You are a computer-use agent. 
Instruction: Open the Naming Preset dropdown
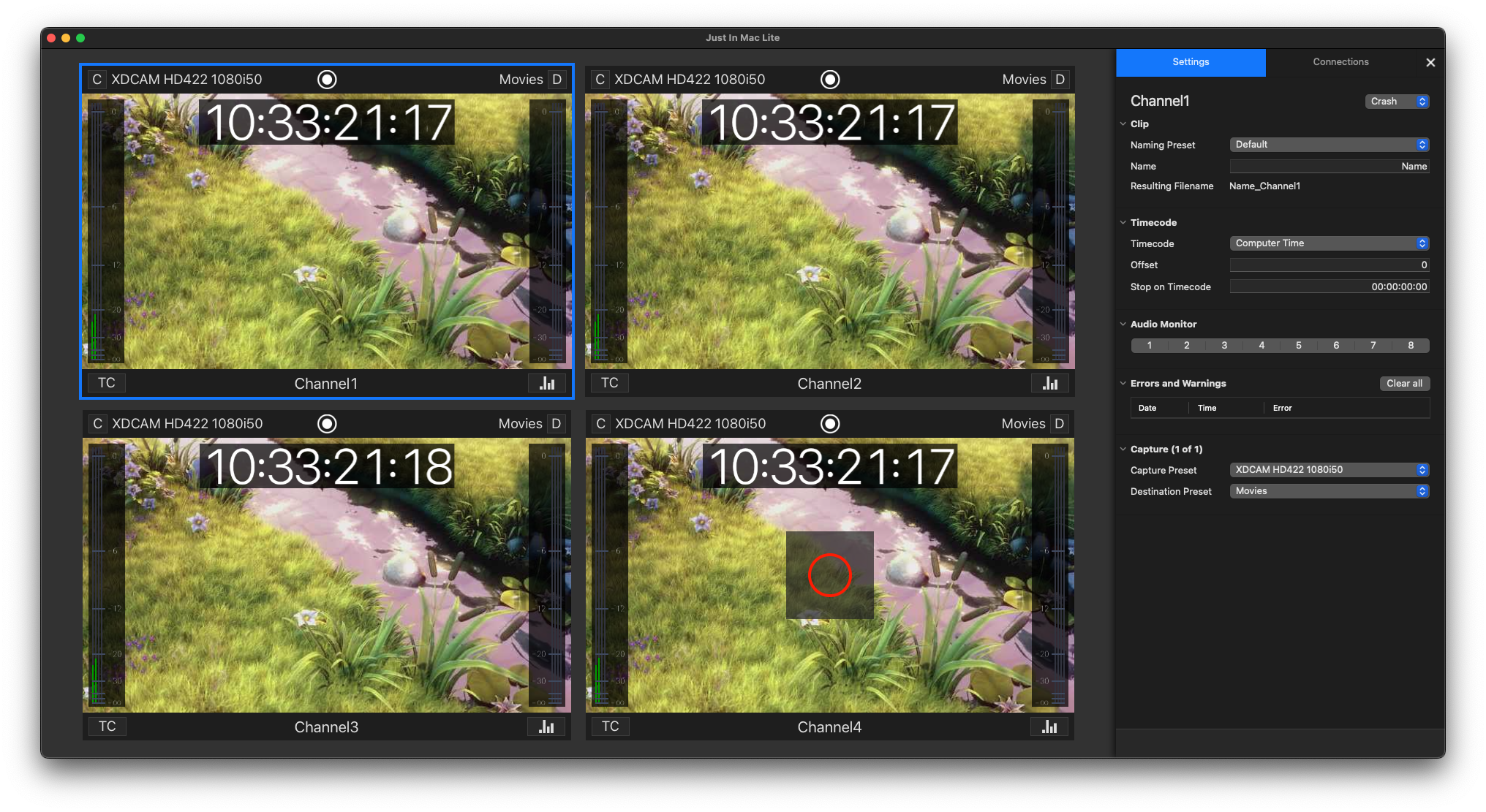[1330, 145]
